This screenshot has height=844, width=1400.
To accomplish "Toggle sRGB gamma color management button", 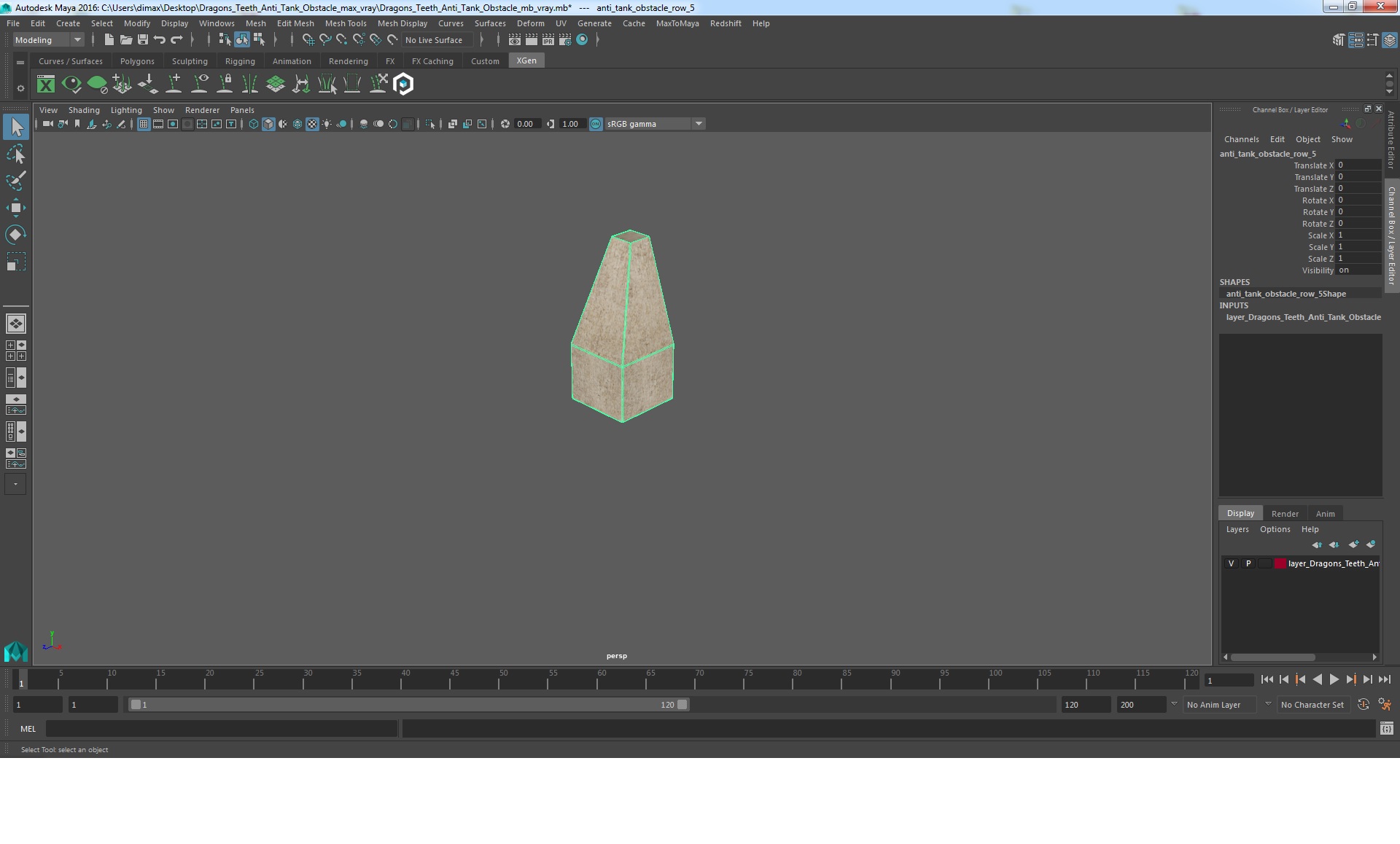I will click(x=596, y=124).
